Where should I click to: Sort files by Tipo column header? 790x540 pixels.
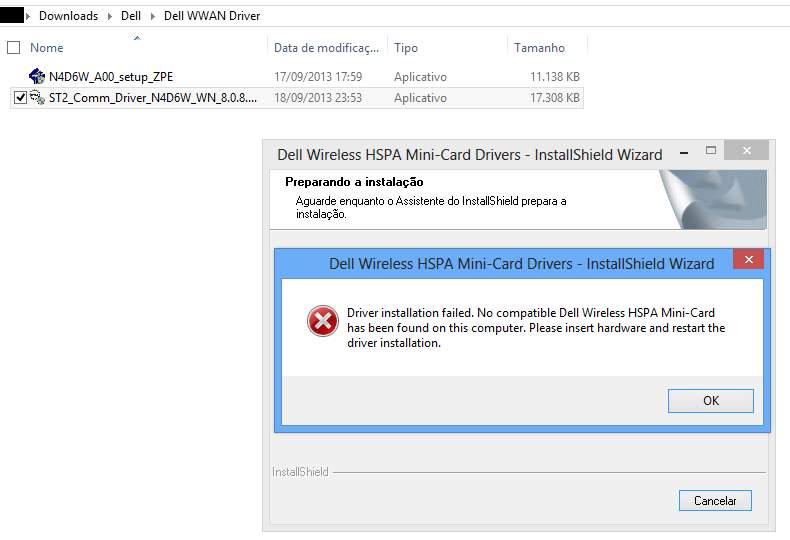406,48
